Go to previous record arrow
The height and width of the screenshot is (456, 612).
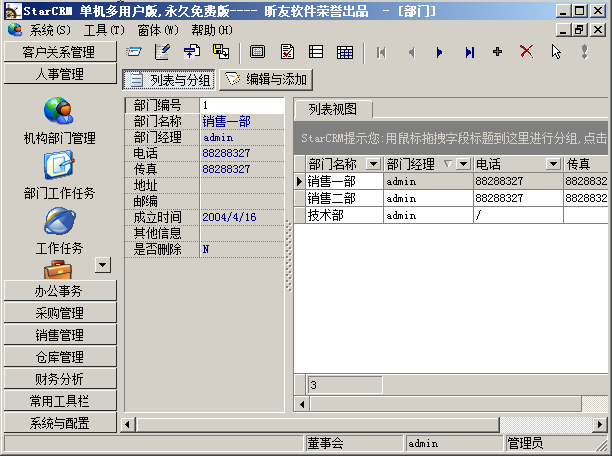click(411, 52)
